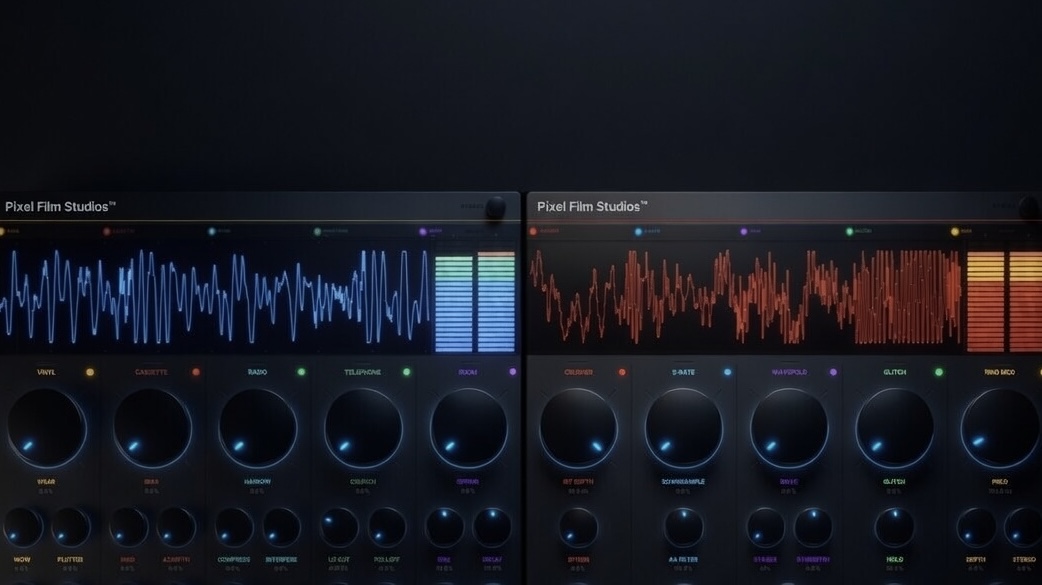Click the VINYL module name label

click(x=47, y=372)
